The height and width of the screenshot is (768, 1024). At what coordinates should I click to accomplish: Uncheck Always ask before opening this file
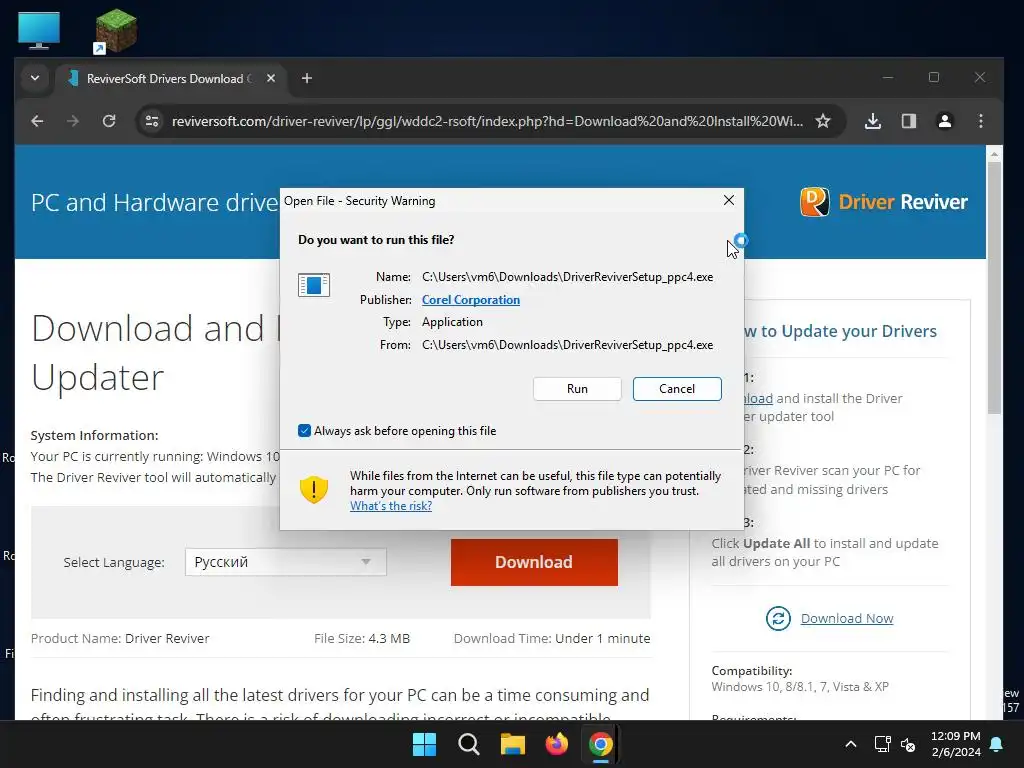click(304, 431)
